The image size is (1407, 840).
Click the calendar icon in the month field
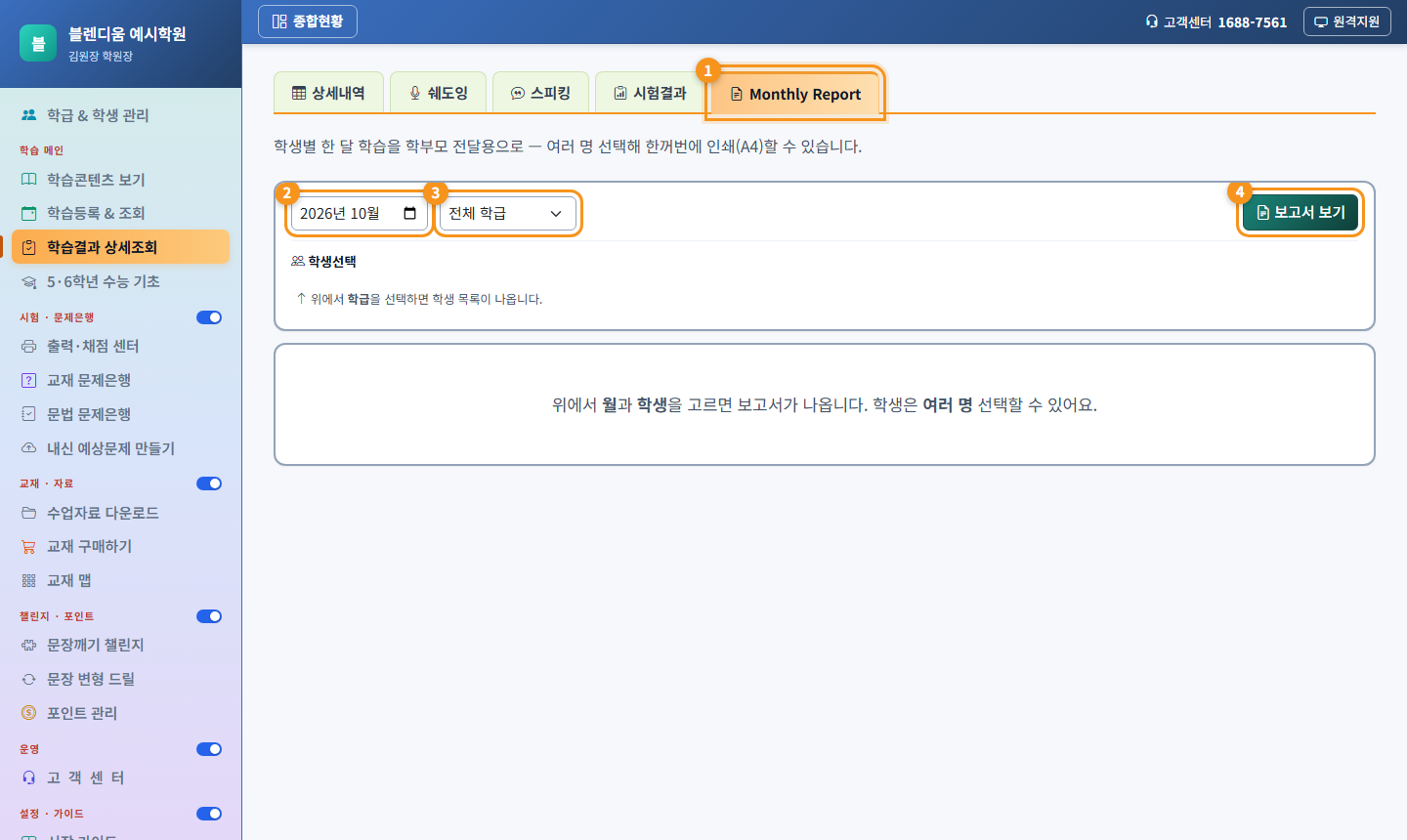tap(410, 213)
